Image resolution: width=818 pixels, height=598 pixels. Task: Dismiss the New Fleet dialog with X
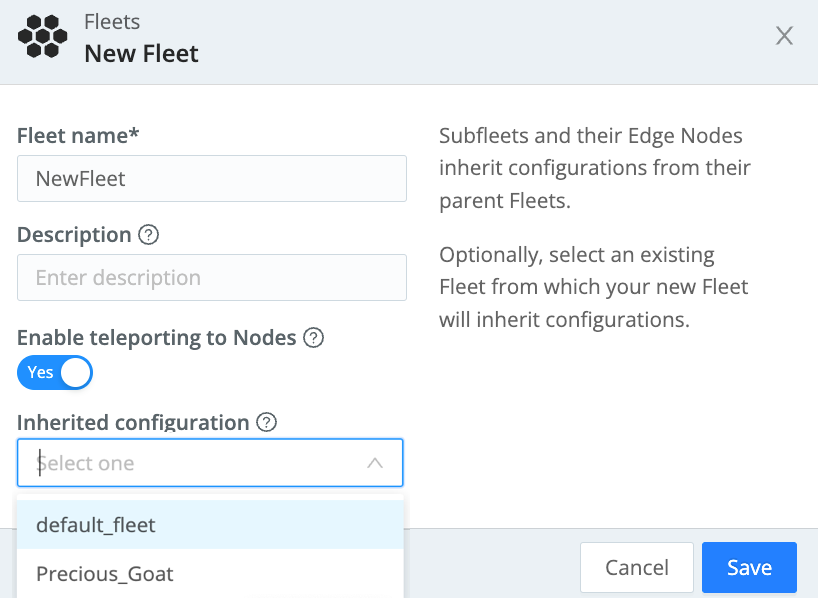coord(784,35)
